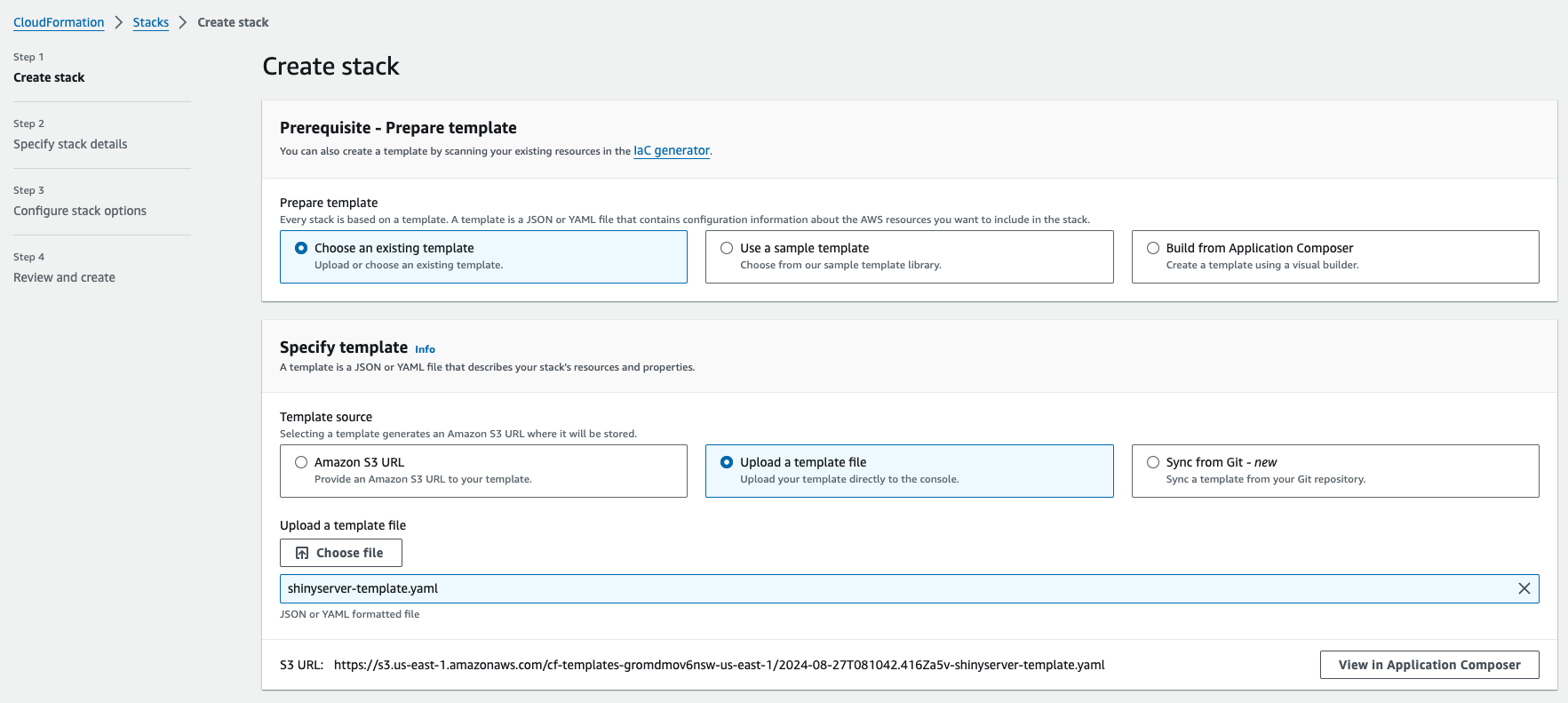Click the chevron between CloudFormation and Stacks

tap(118, 22)
